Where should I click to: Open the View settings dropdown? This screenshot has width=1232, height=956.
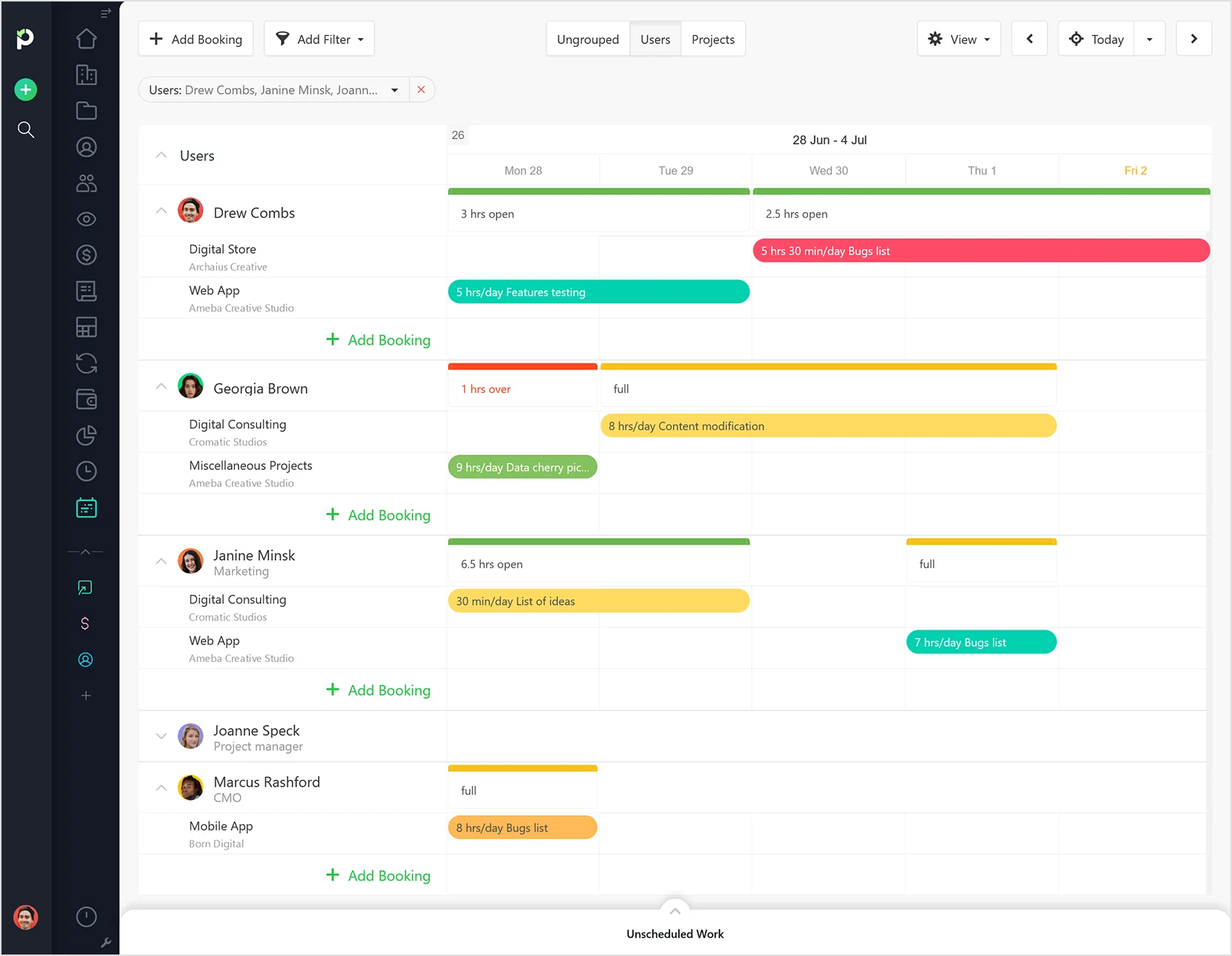click(958, 40)
